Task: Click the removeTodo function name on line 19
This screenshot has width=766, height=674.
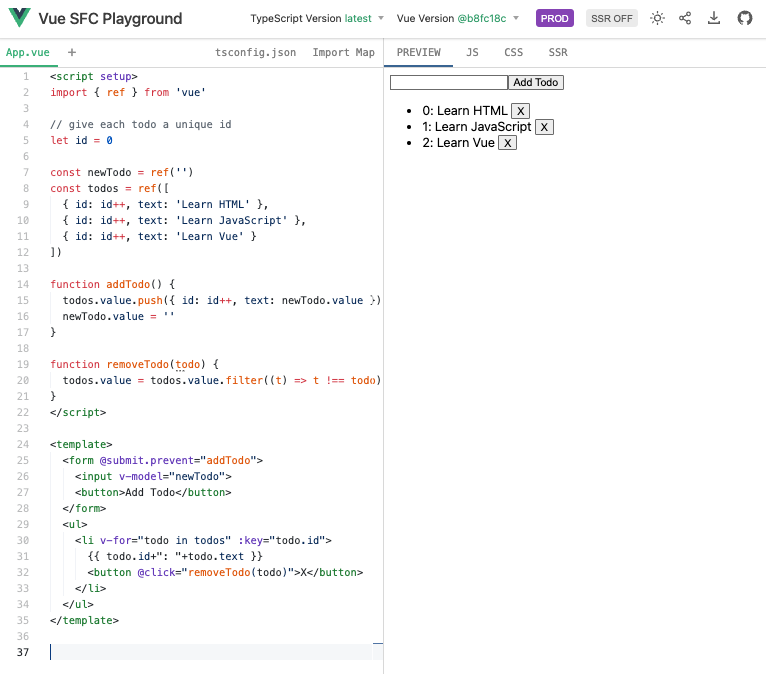Action: click(138, 364)
